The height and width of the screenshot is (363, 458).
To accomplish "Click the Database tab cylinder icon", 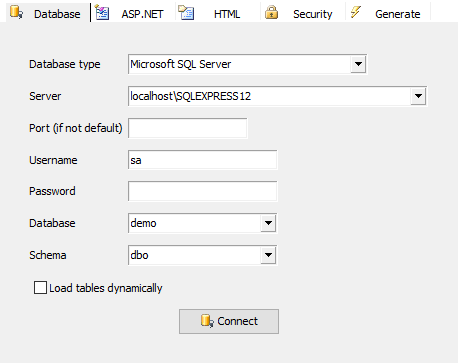I will pos(16,13).
